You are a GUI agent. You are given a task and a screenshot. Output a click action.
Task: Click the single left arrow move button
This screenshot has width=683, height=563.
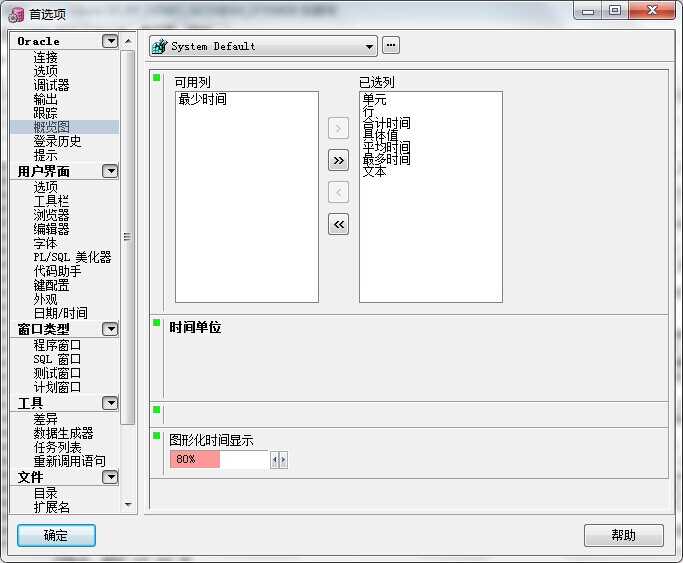click(x=338, y=192)
